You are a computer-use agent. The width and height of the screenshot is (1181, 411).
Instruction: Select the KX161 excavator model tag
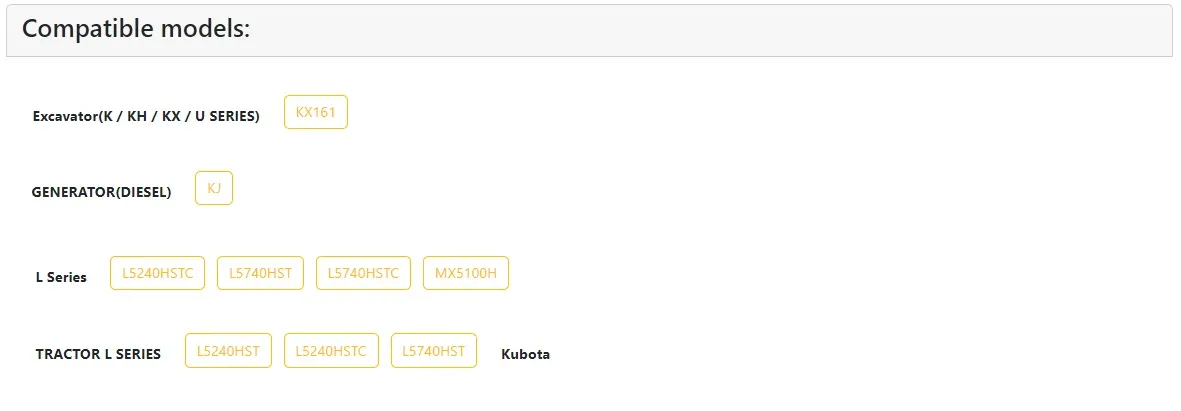coord(316,112)
